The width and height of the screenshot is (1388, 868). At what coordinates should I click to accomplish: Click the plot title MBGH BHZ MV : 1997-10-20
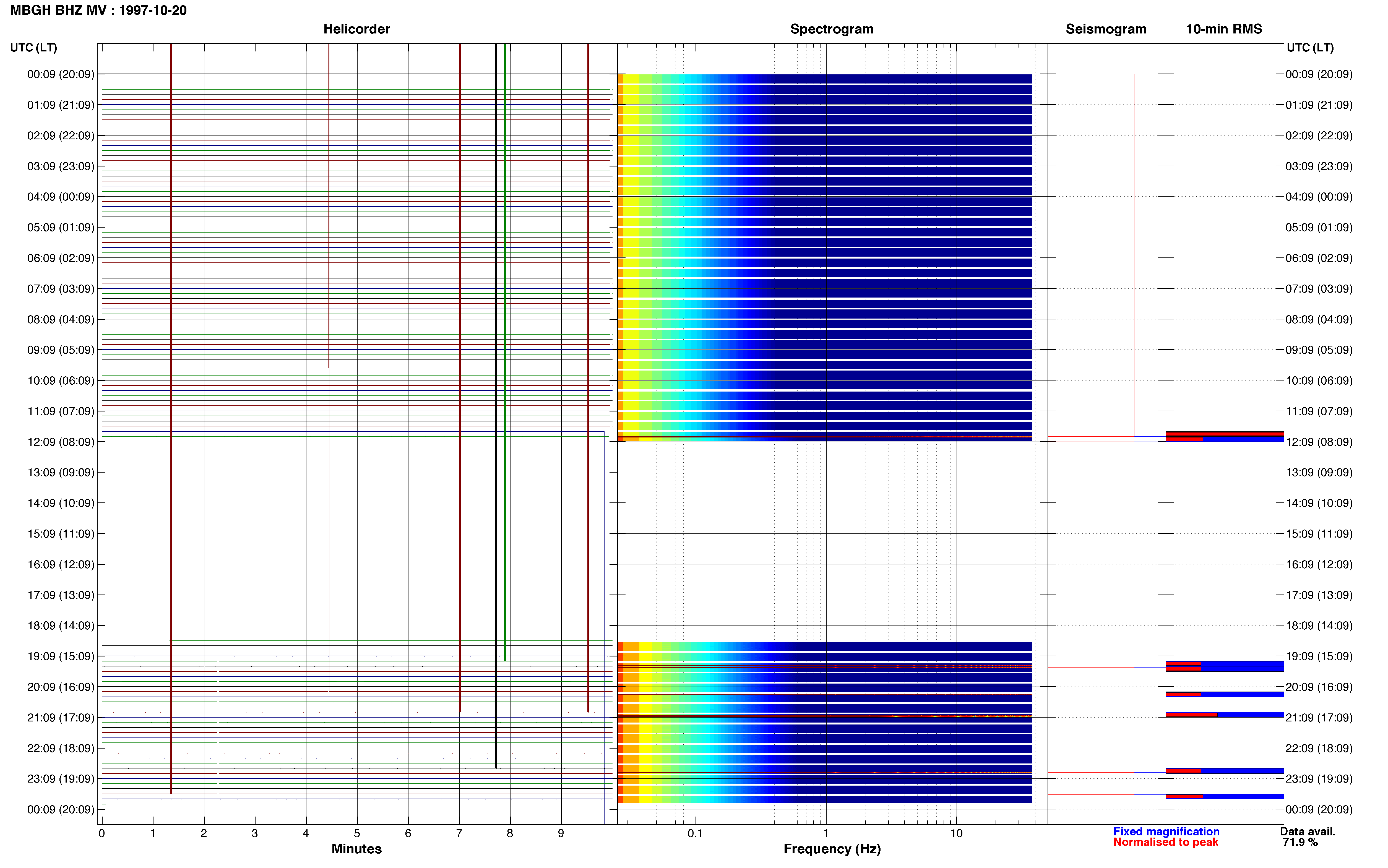click(x=98, y=10)
